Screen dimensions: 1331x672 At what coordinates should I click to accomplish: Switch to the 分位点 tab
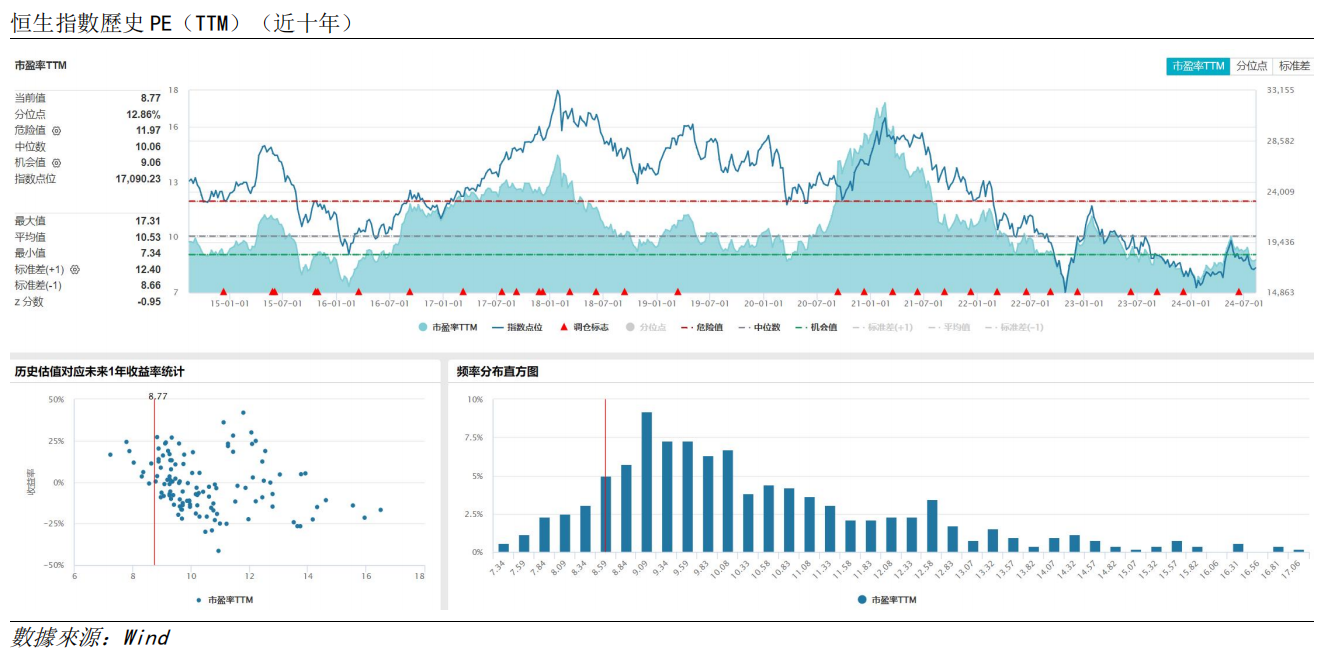pyautogui.click(x=1251, y=66)
